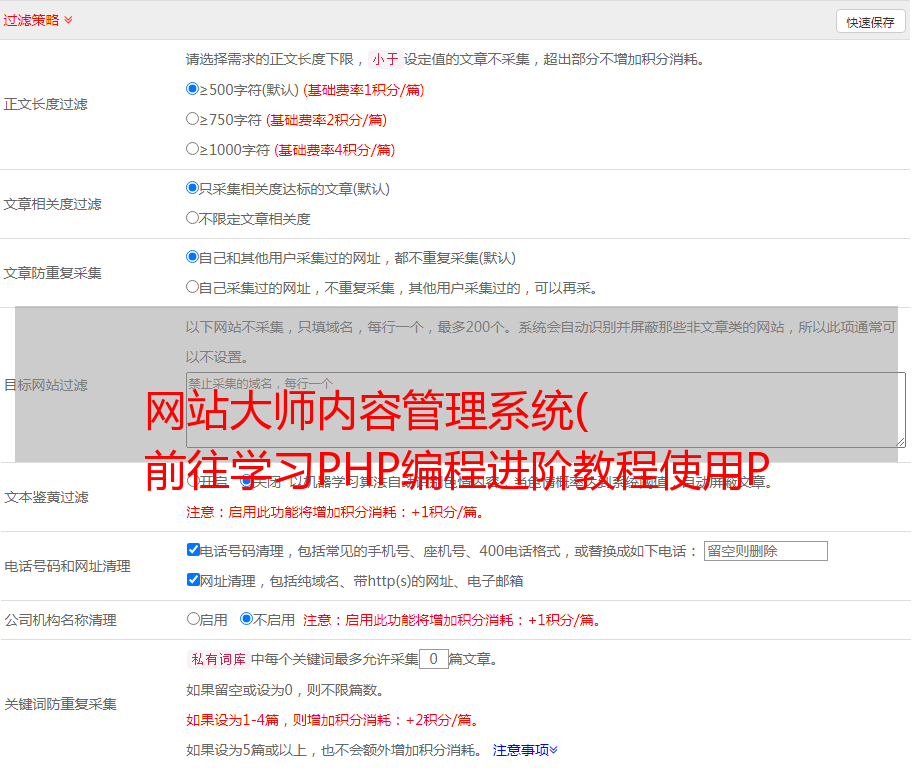Select the ≥500字符 default length option
Image resolution: width=912 pixels, height=768 pixels.
tap(192, 89)
